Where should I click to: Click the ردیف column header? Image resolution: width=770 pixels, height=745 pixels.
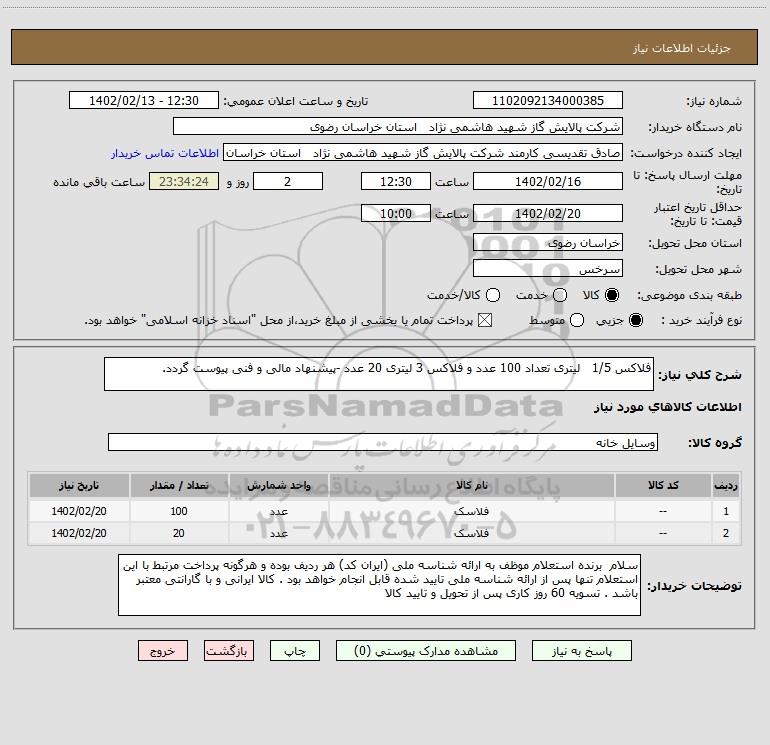(x=726, y=485)
